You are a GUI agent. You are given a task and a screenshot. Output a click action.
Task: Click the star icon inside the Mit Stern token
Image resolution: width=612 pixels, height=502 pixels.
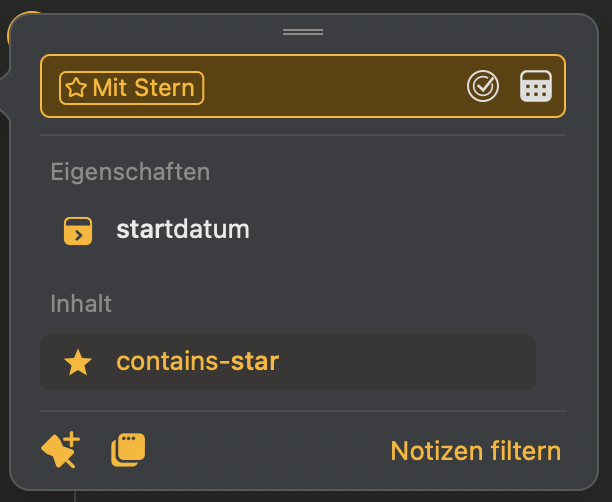[x=76, y=88]
